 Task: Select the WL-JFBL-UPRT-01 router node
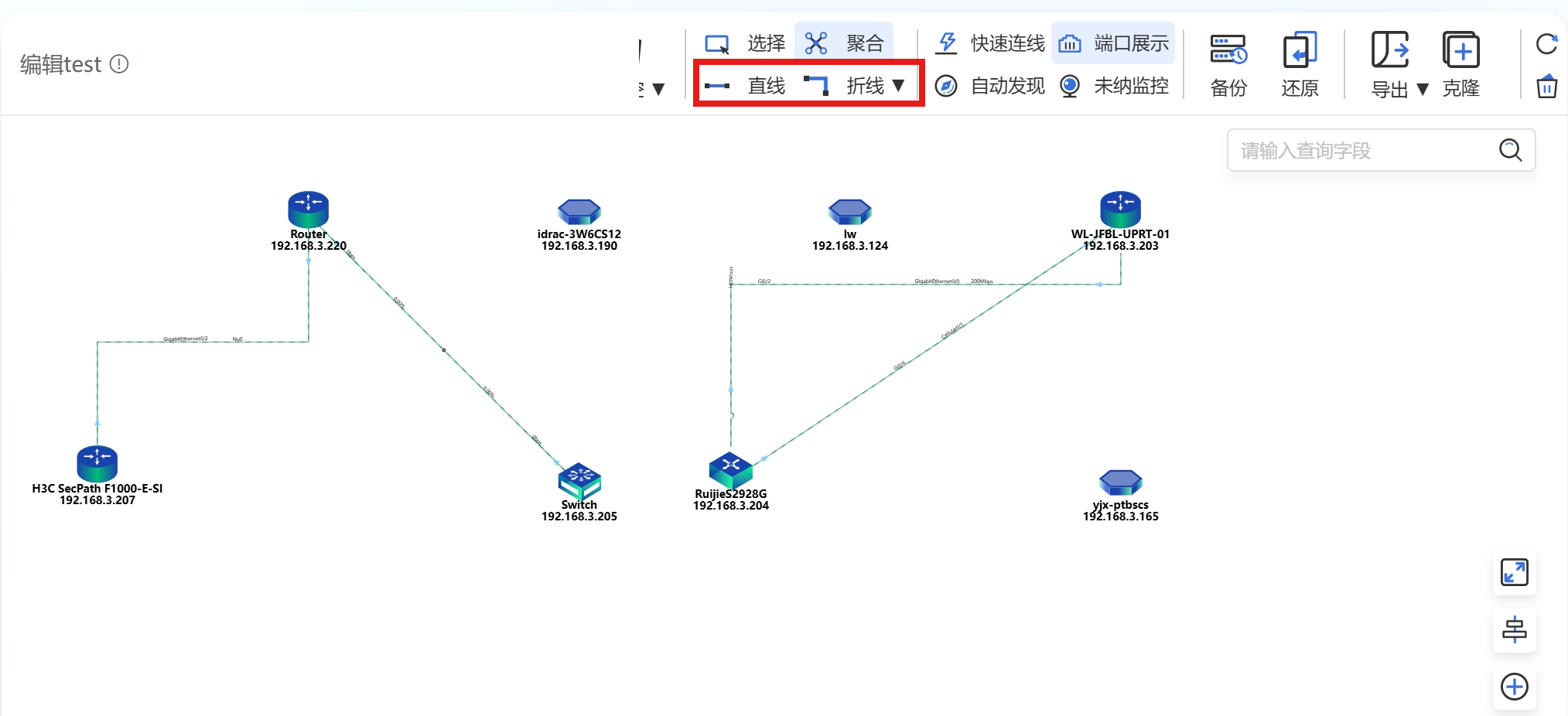click(x=1121, y=210)
